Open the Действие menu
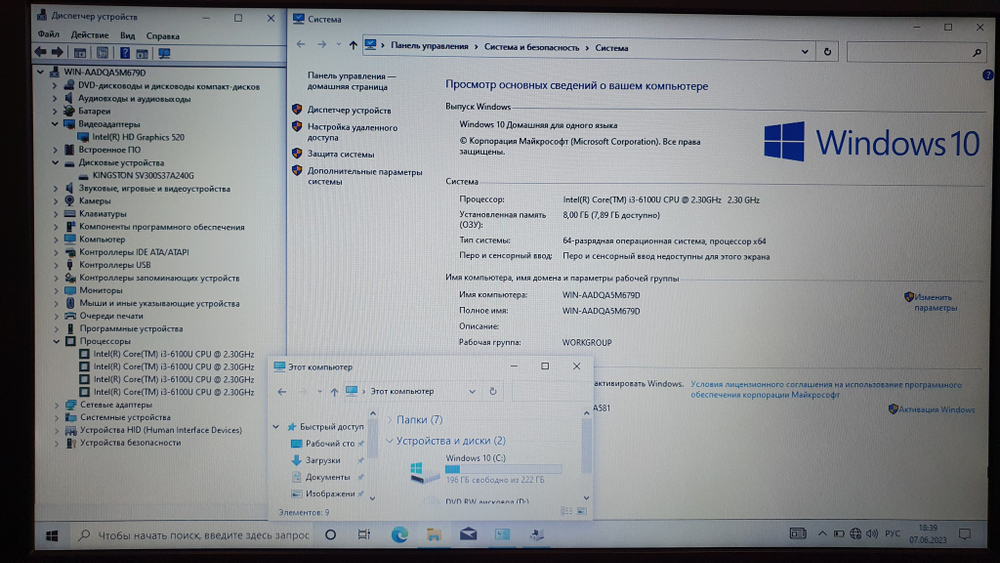1000x563 pixels. pyautogui.click(x=89, y=35)
